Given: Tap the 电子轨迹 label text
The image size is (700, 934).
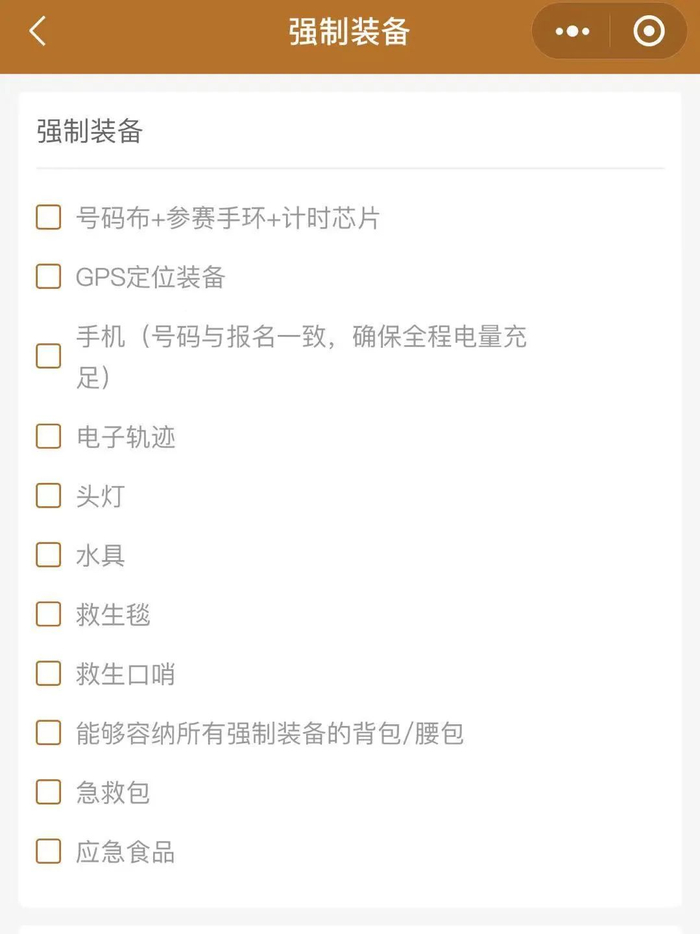Looking at the screenshot, I should point(126,436).
